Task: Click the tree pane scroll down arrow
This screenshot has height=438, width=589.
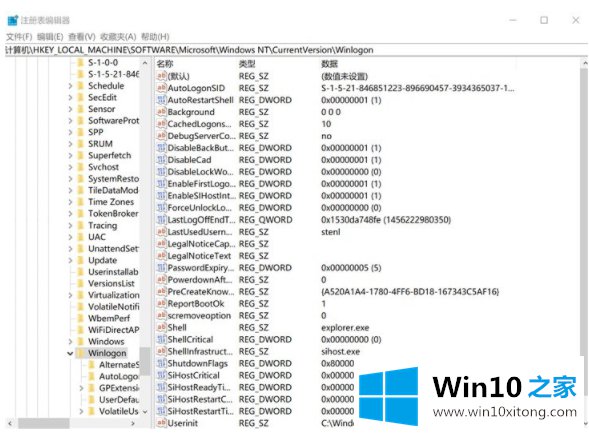Action: pos(145,412)
